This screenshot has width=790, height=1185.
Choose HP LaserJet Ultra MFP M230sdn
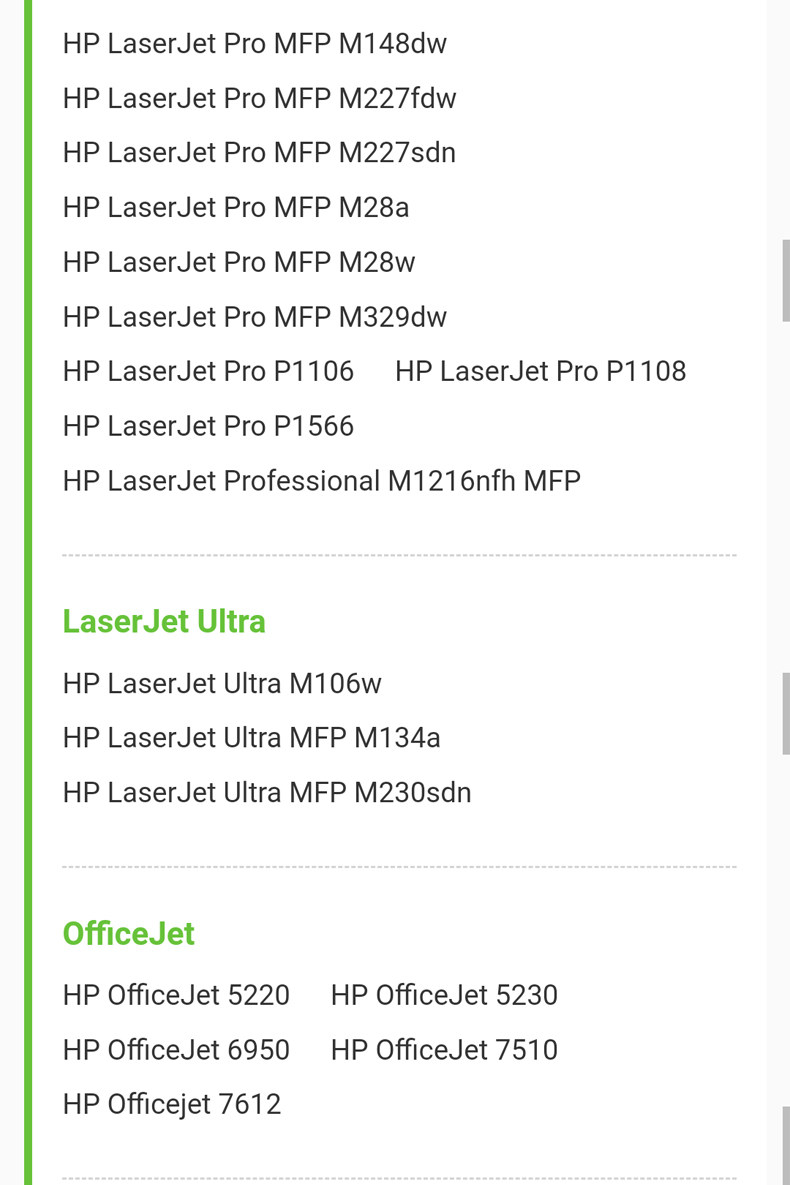click(x=267, y=793)
